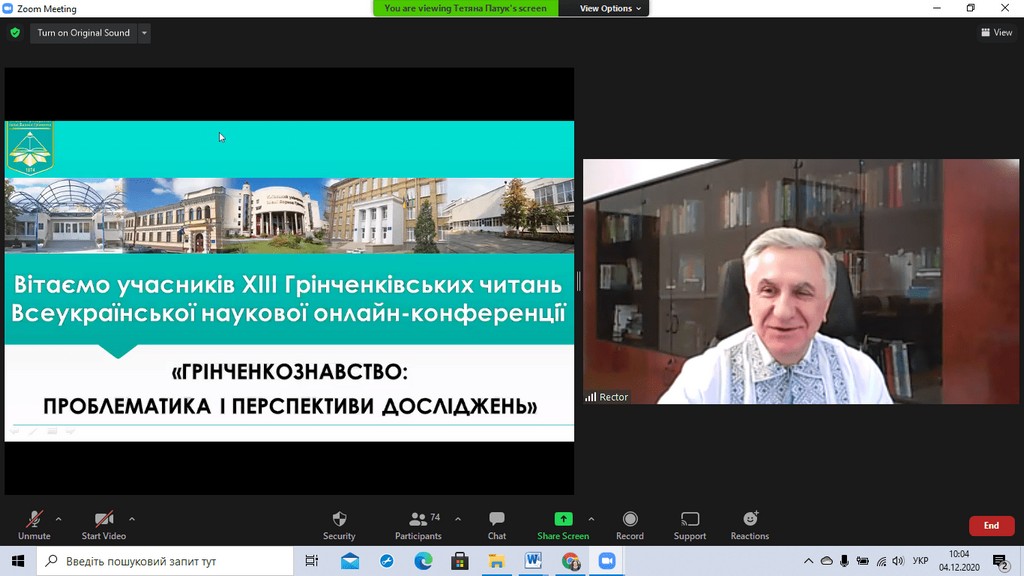The image size is (1024, 576).
Task: Expand video options chevron next to Start Video
Action: 131,516
